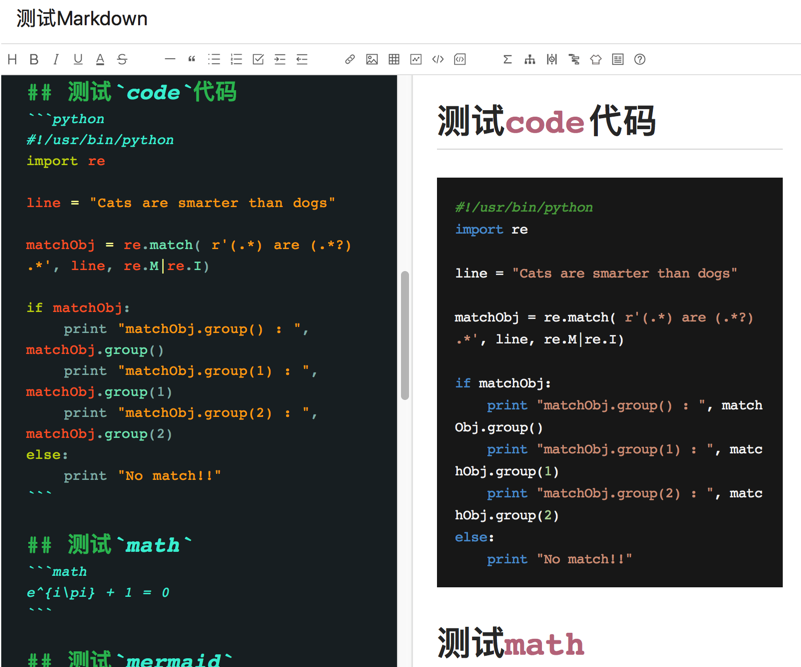Toggle bold formatting

tap(34, 59)
